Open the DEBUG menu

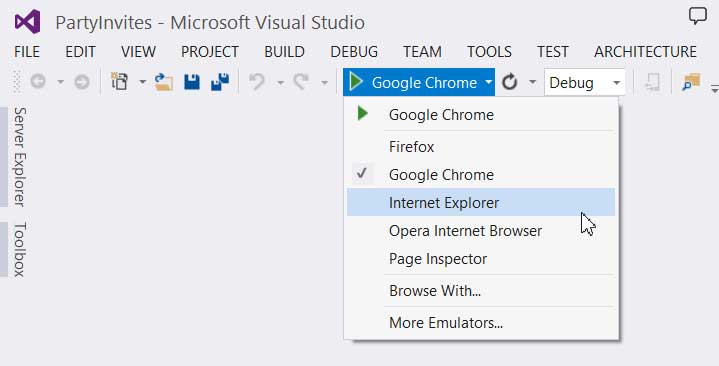354,52
